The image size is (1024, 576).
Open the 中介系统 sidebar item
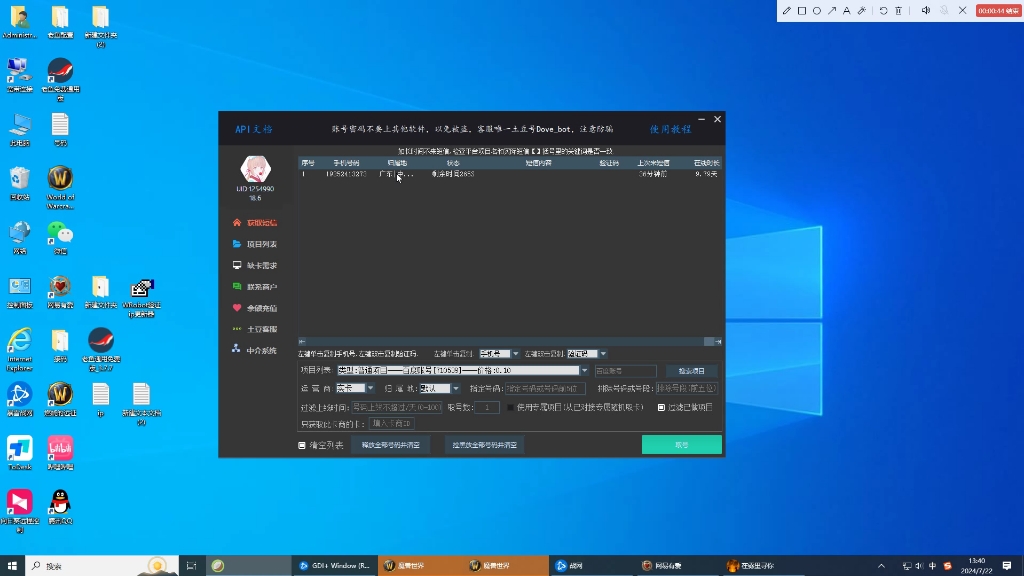255,351
